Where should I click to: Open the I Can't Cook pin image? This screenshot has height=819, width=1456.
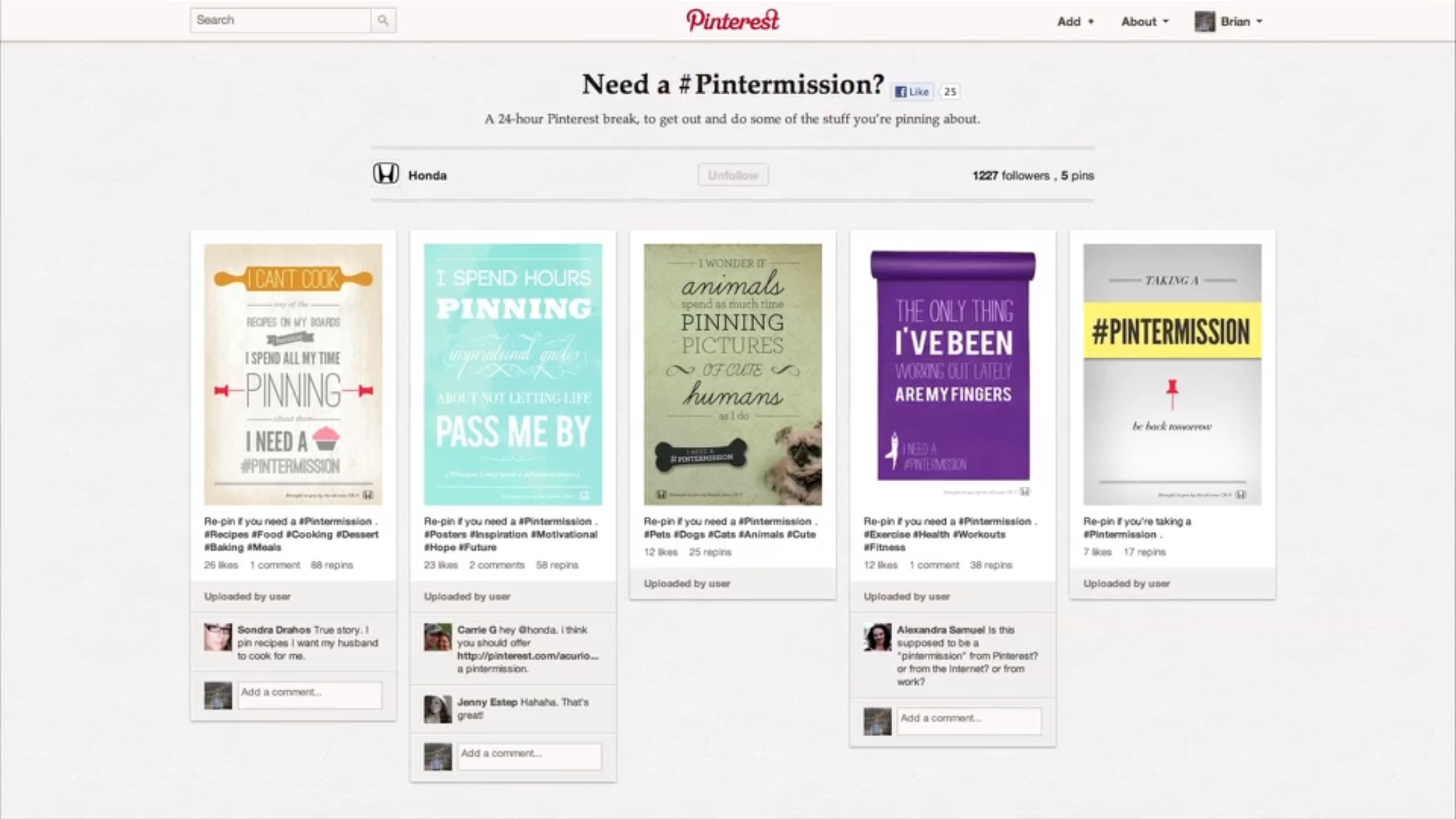tap(293, 374)
